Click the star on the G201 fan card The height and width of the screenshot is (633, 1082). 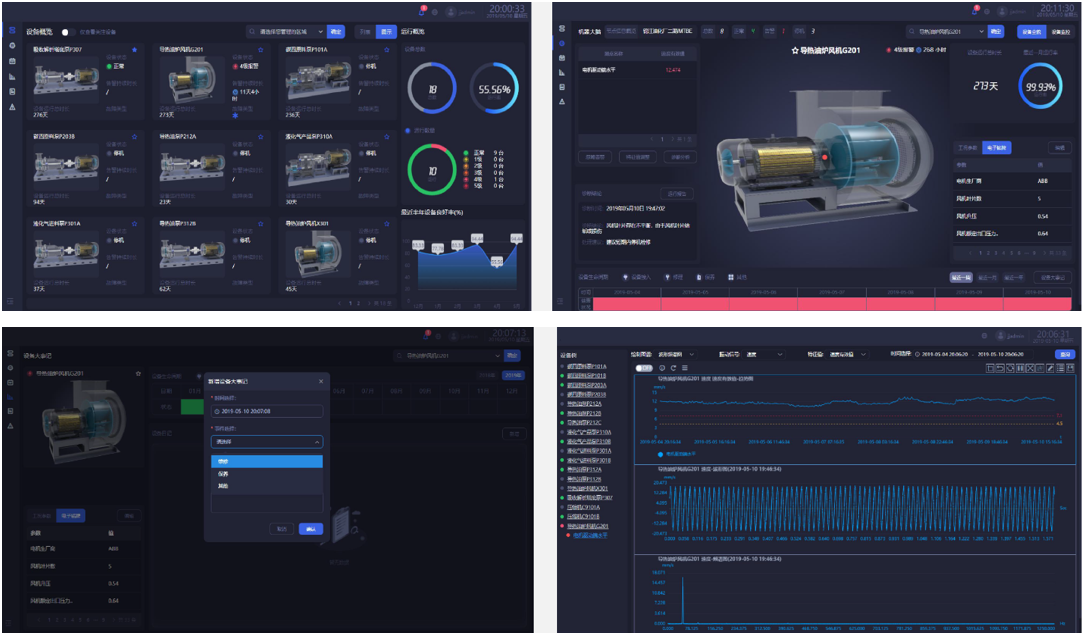260,50
